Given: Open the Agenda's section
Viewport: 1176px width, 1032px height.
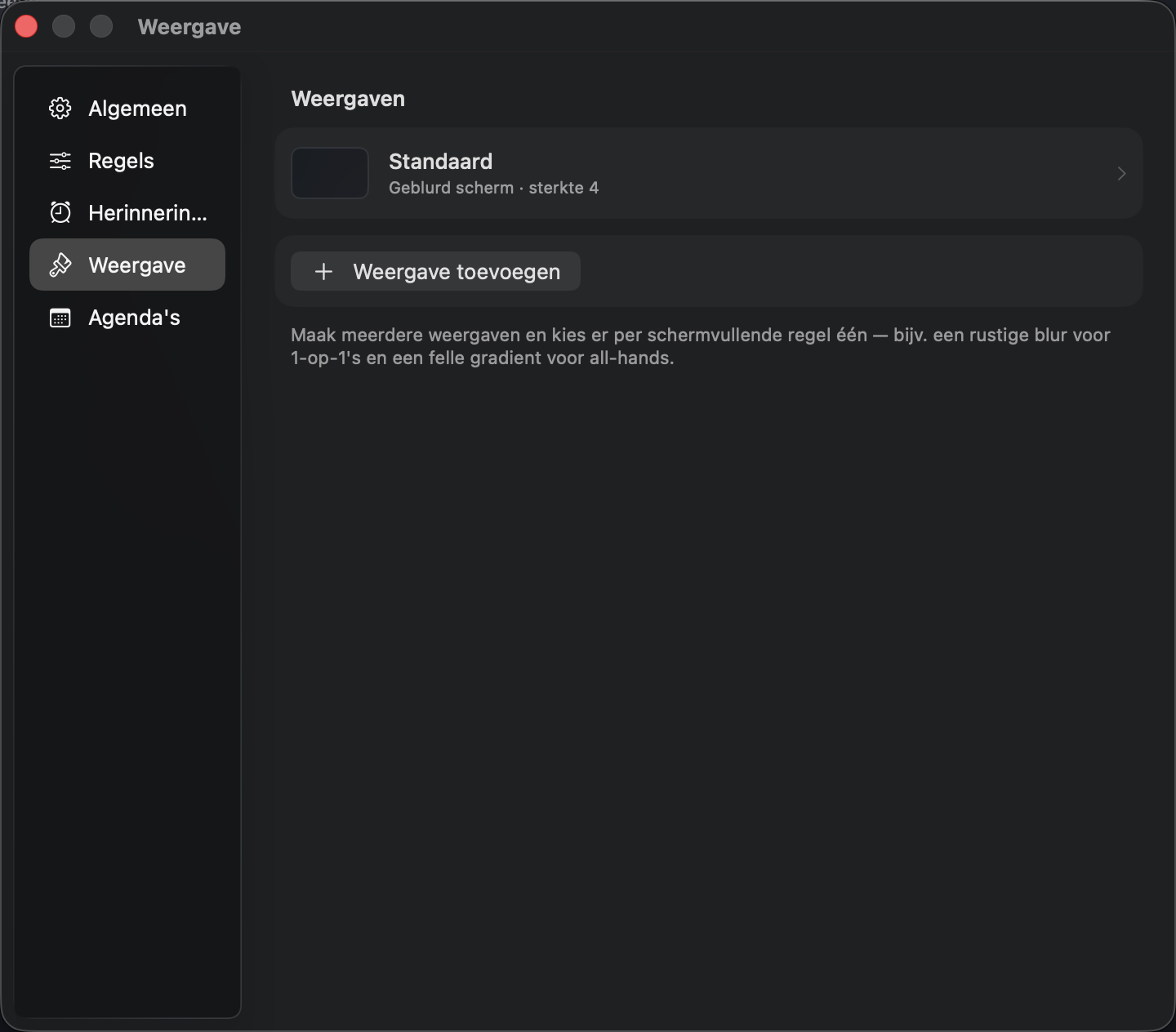Looking at the screenshot, I should [x=127, y=318].
